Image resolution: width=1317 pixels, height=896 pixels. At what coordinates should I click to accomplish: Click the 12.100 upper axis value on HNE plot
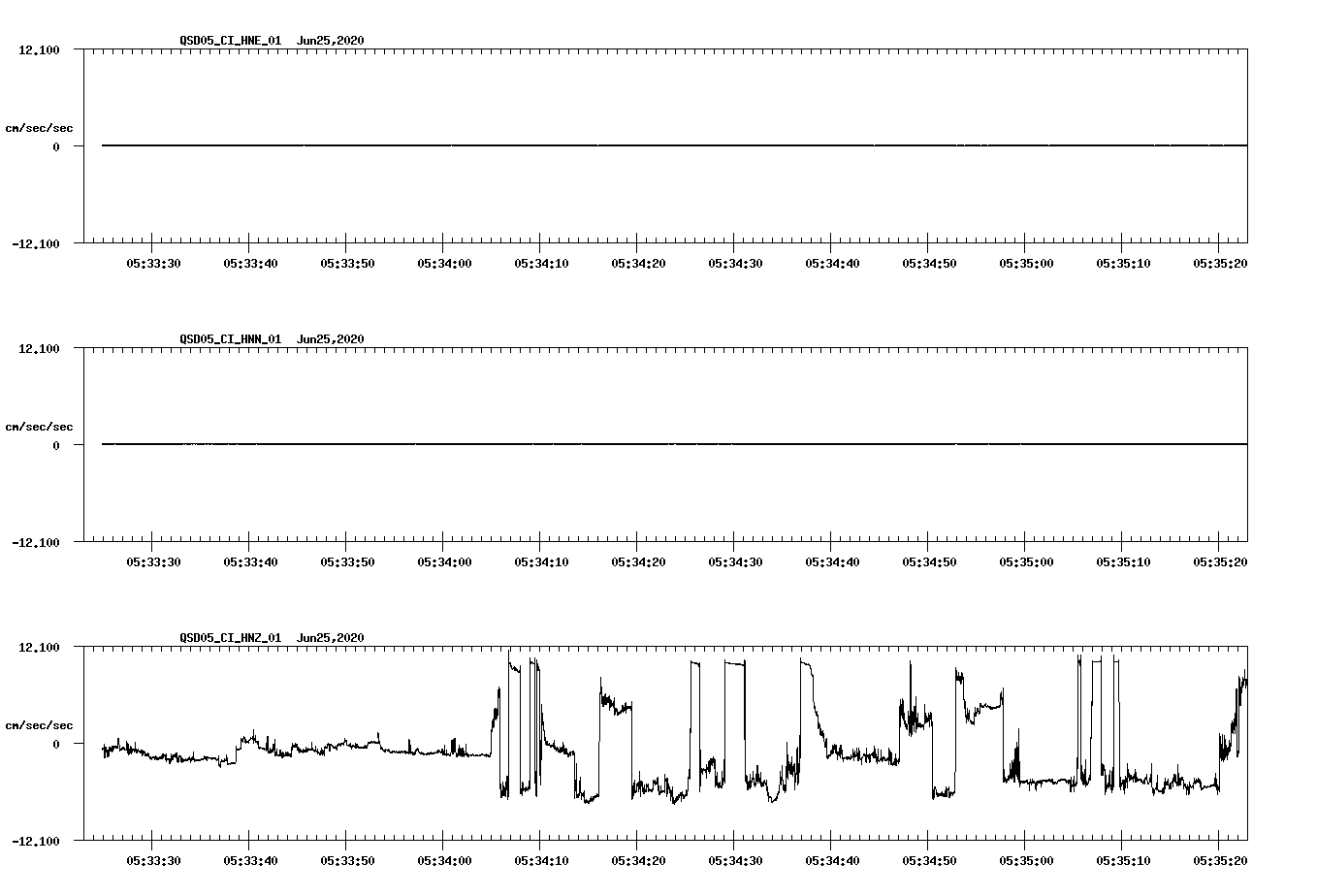click(39, 50)
